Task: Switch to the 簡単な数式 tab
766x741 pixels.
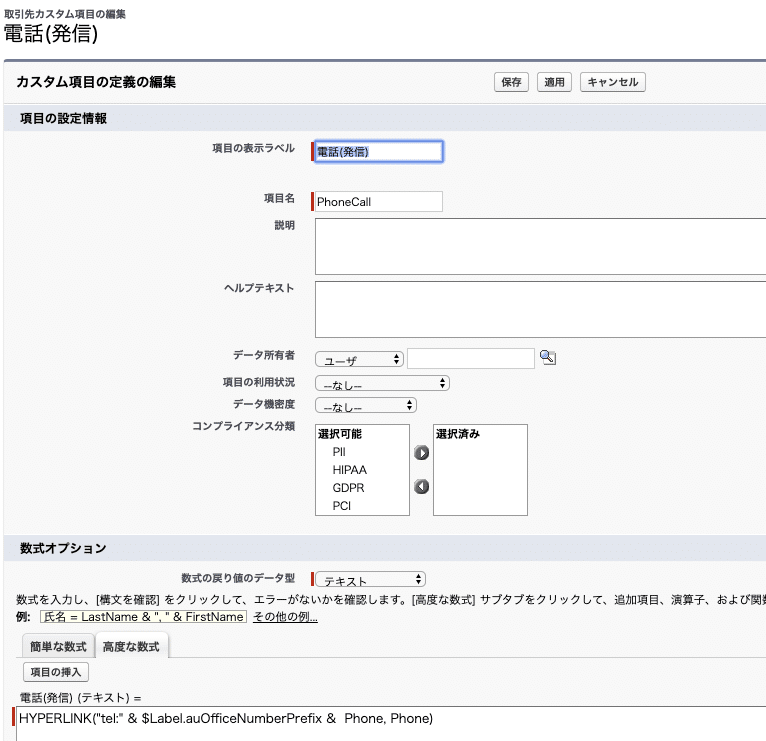Action: pos(58,647)
